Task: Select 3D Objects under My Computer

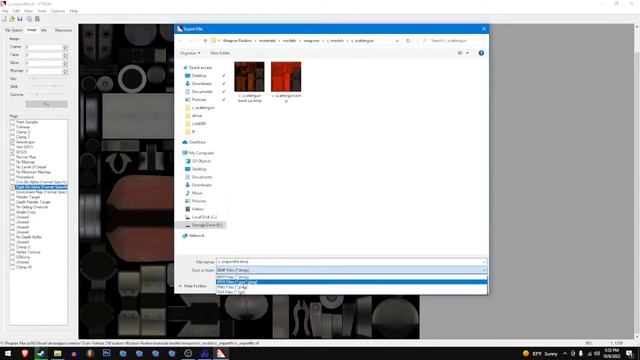Action: click(201, 161)
